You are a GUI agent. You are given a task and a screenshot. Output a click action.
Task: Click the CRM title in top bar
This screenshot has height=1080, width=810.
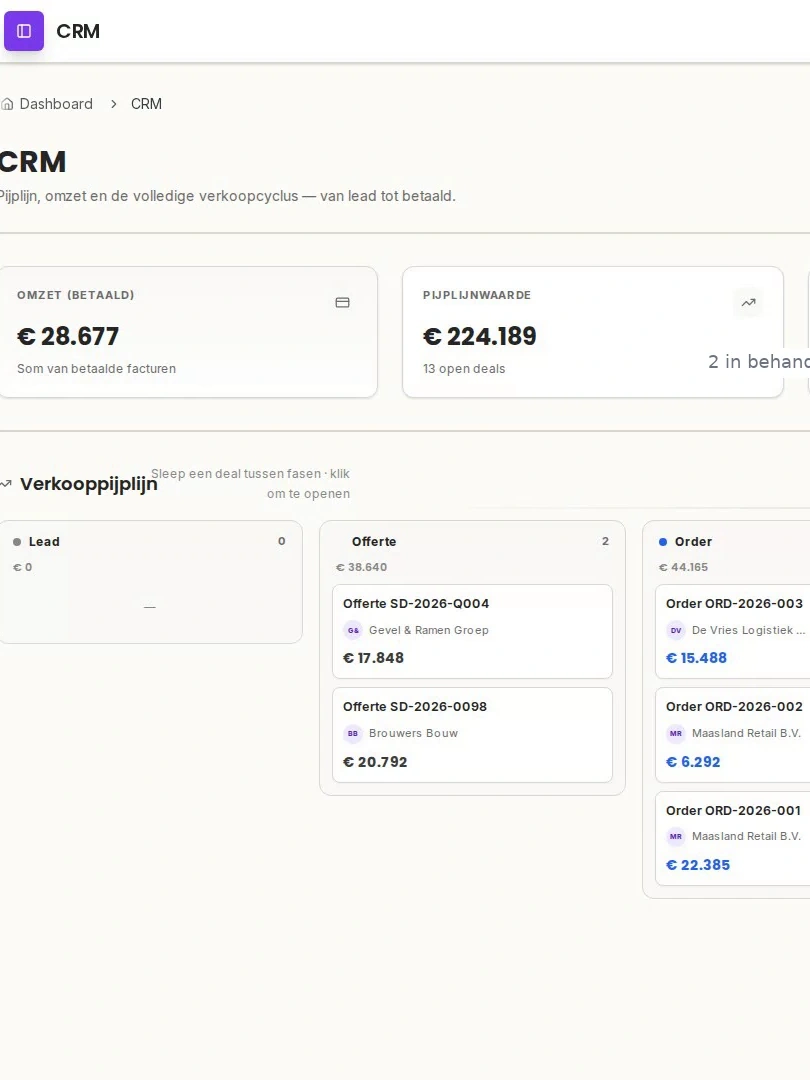coord(78,31)
